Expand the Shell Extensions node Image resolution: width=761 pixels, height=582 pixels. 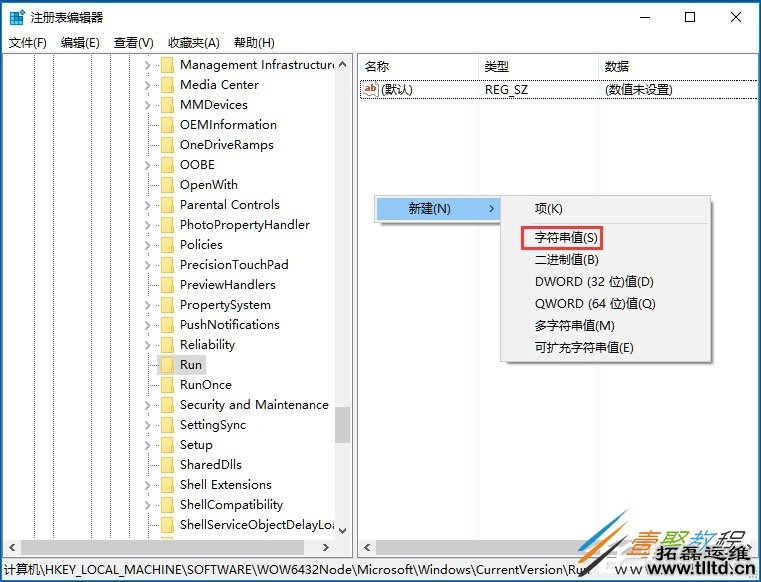[148, 484]
